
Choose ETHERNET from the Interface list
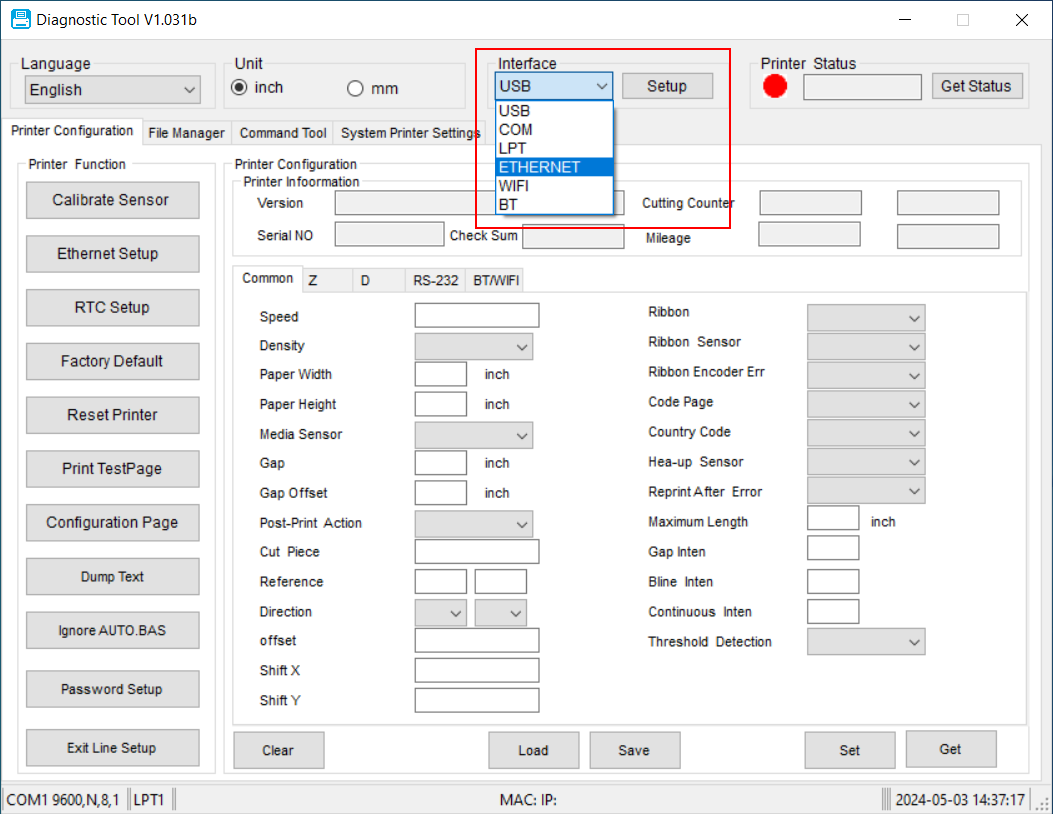[x=553, y=167]
